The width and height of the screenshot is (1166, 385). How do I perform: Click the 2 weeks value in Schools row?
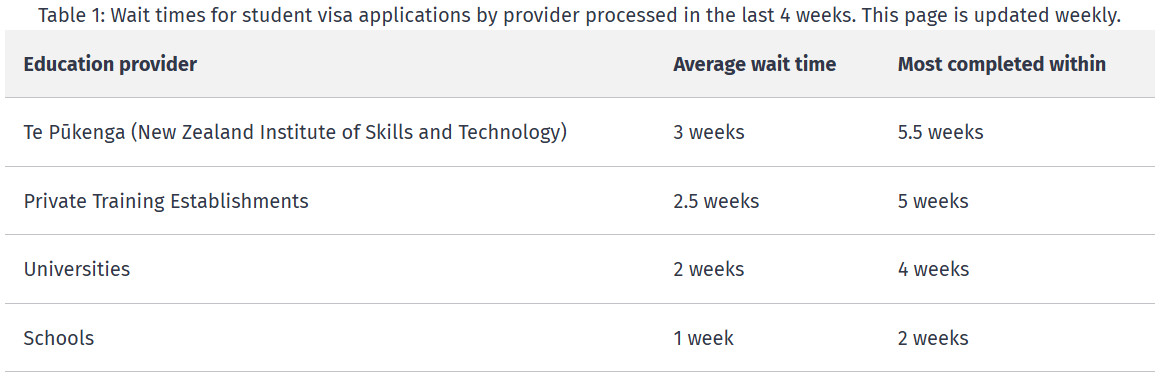coord(933,338)
